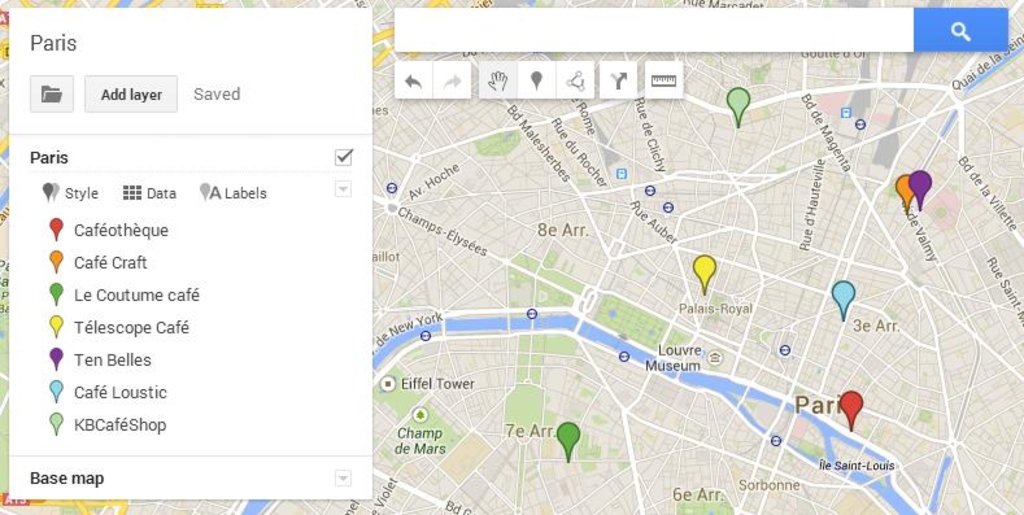
Task: Click the dark green marker near 7e Arr.
Action: tap(568, 441)
